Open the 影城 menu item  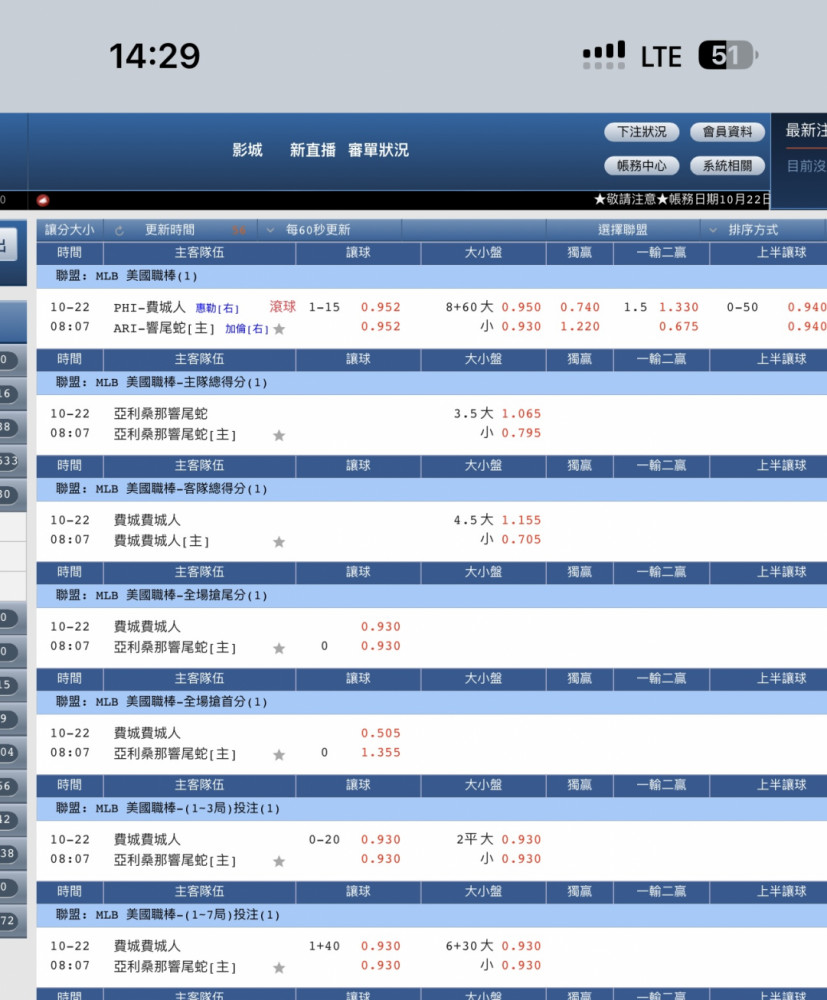pos(247,150)
